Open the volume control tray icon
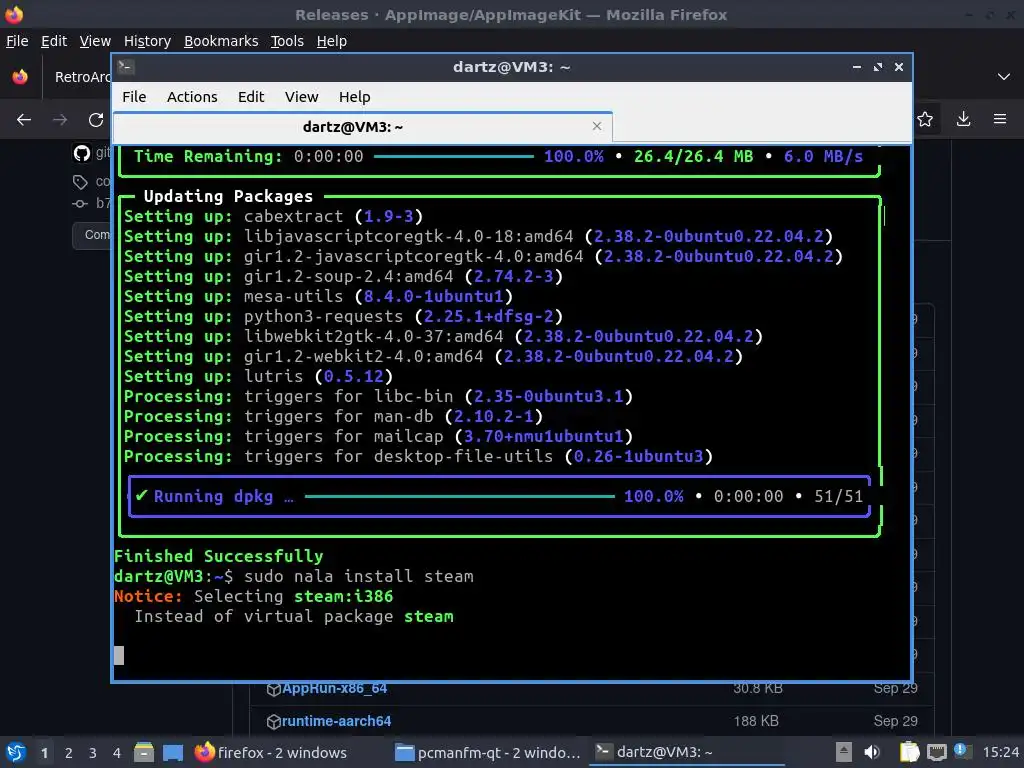This screenshot has height=768, width=1024. [x=872, y=752]
